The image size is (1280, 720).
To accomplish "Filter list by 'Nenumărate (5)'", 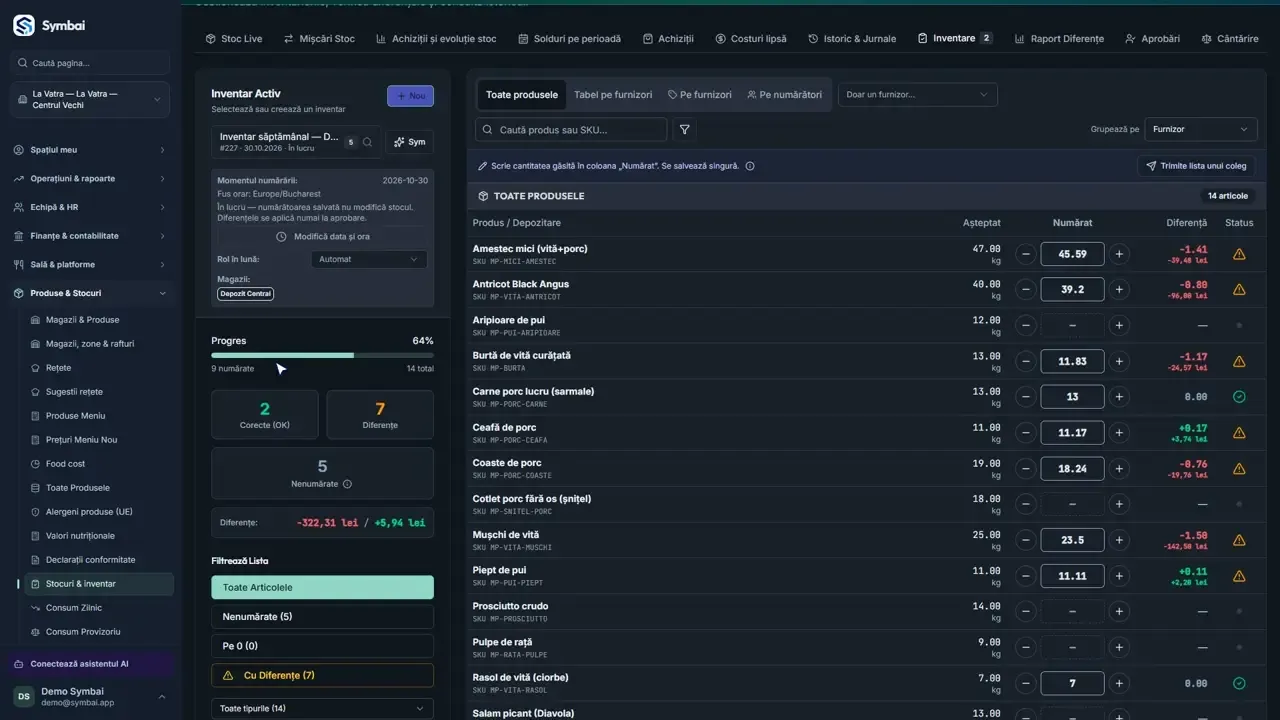I will [322, 617].
